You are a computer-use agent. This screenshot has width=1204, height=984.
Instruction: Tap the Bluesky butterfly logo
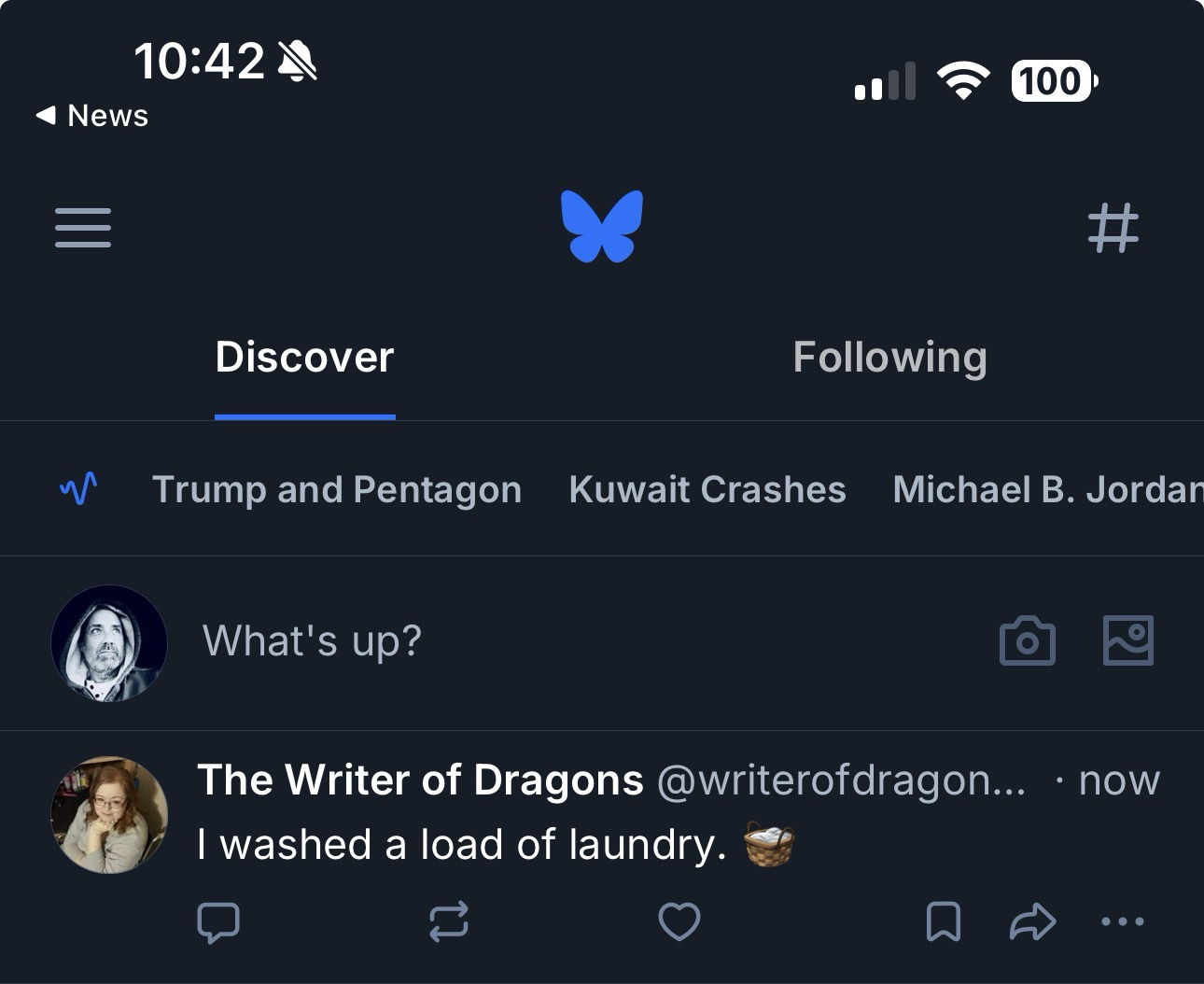[x=602, y=226]
